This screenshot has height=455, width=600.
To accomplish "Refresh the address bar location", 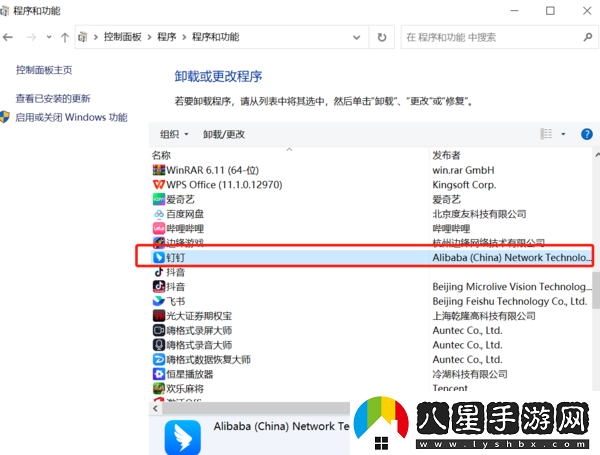I will click(x=382, y=37).
